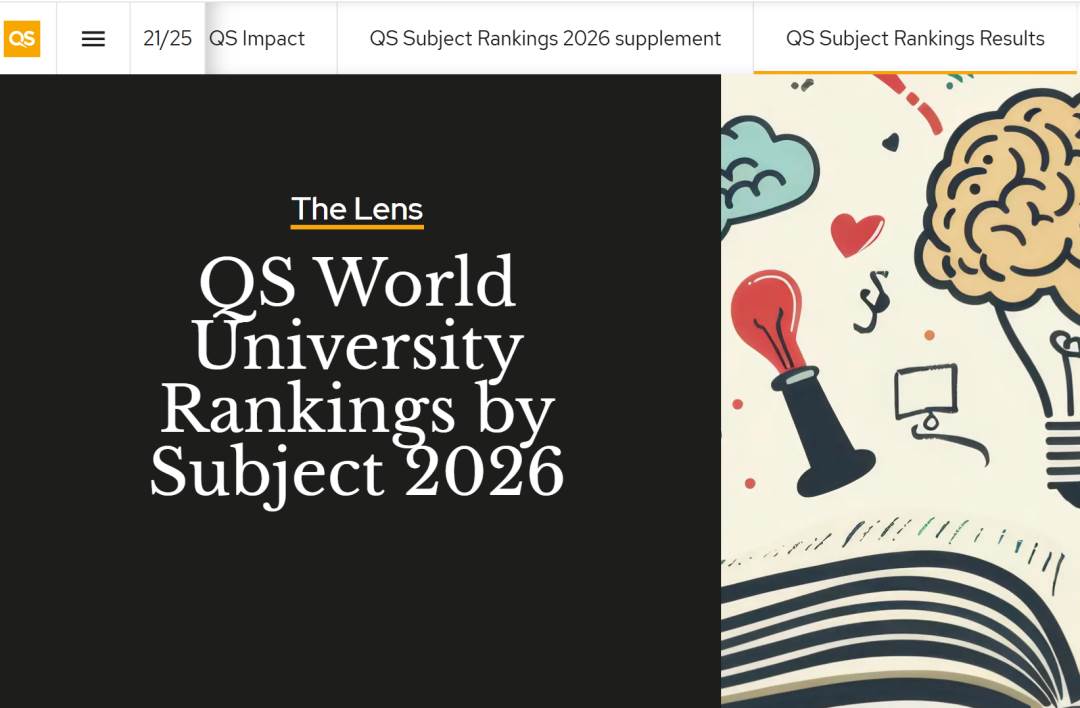Follow The Lens link
The width and height of the screenshot is (1080, 708).
tap(357, 209)
